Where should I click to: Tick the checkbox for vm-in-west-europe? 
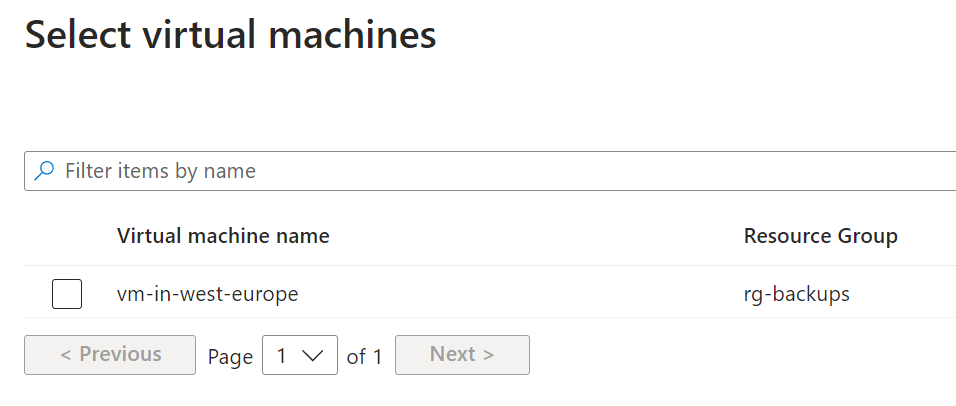(67, 294)
